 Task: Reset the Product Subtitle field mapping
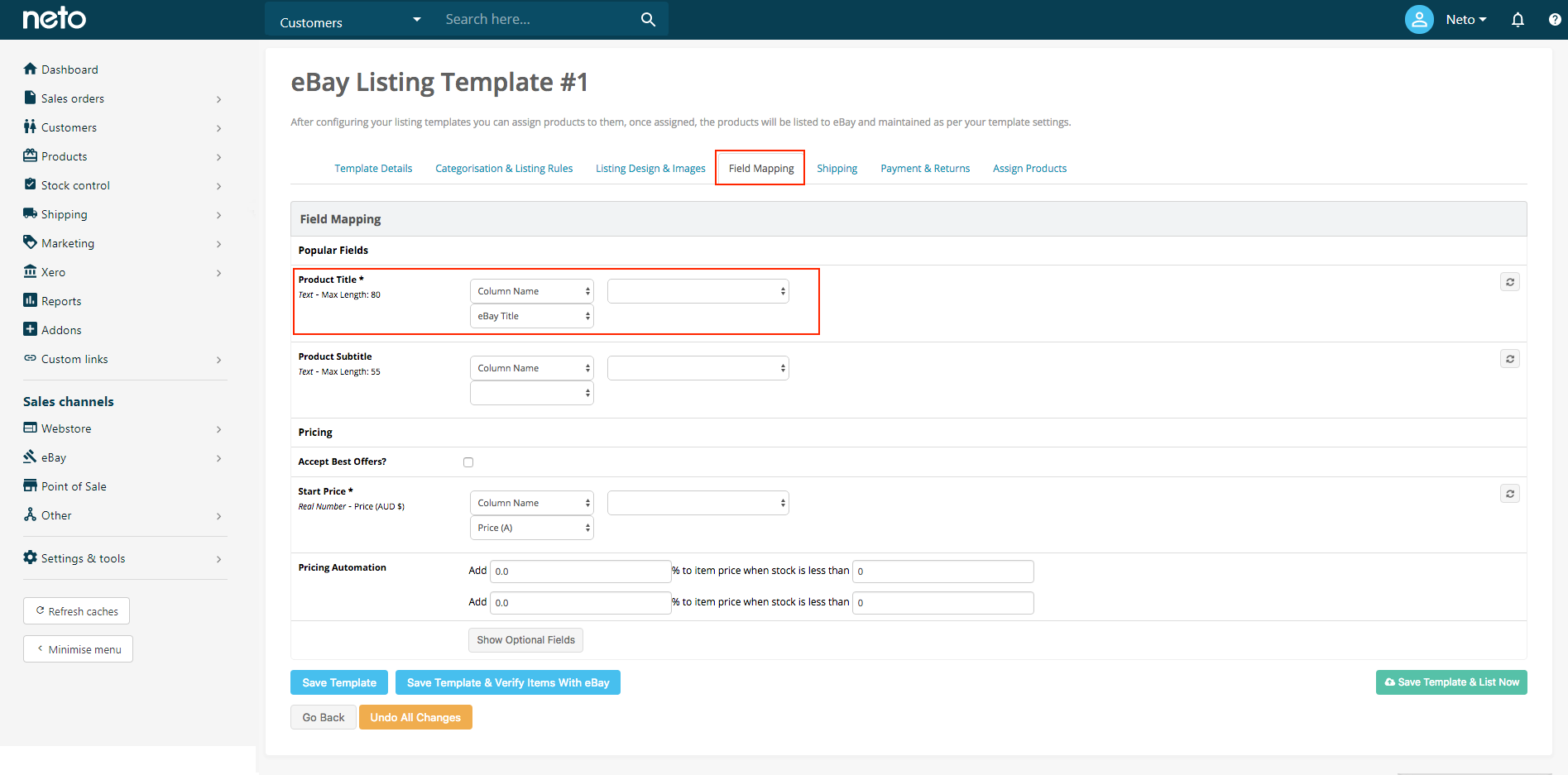click(x=1510, y=359)
